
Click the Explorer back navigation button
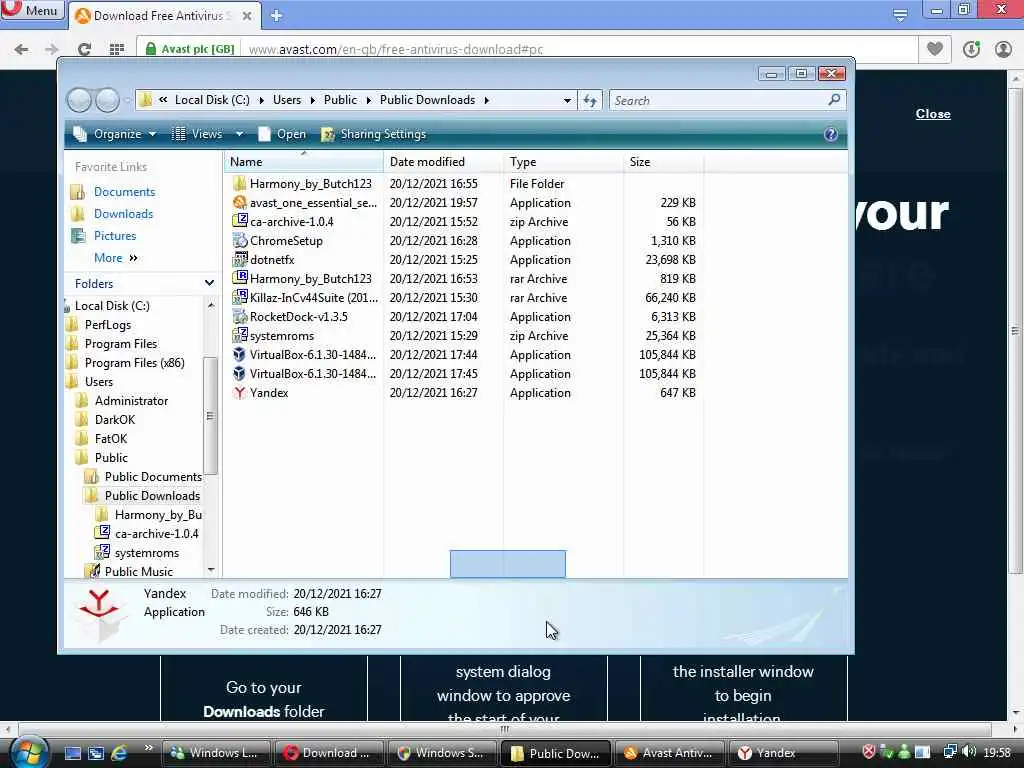79,100
